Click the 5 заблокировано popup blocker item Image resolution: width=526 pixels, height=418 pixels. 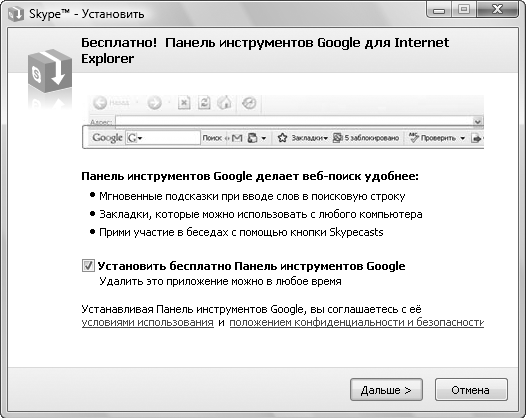pos(366,138)
